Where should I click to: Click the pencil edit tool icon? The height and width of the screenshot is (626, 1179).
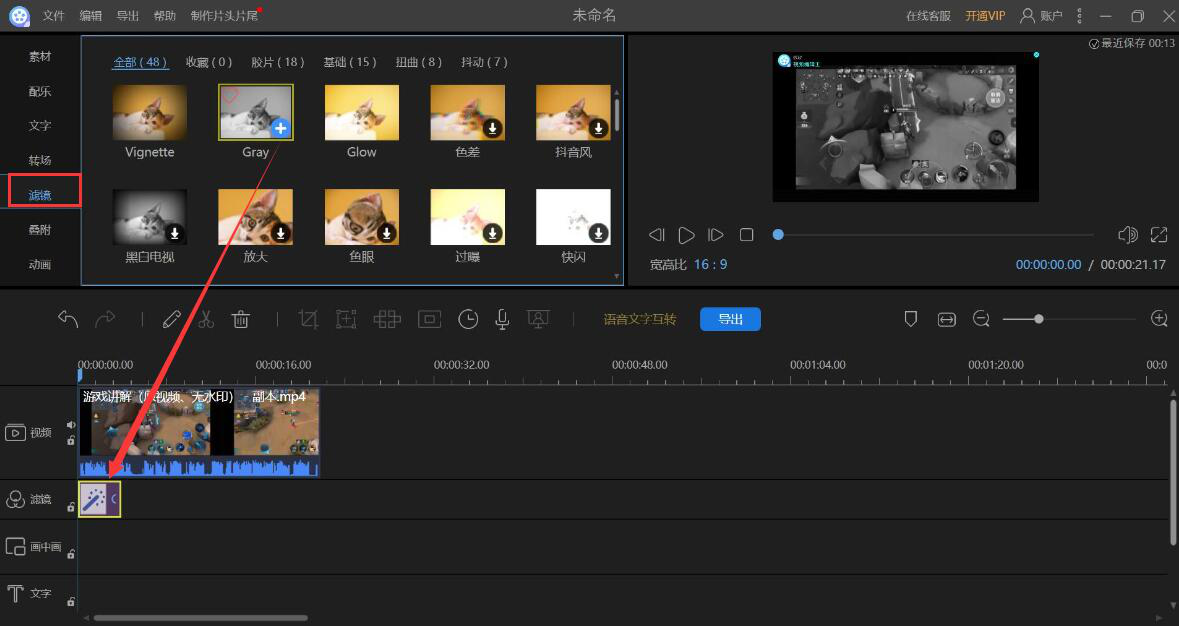click(171, 319)
